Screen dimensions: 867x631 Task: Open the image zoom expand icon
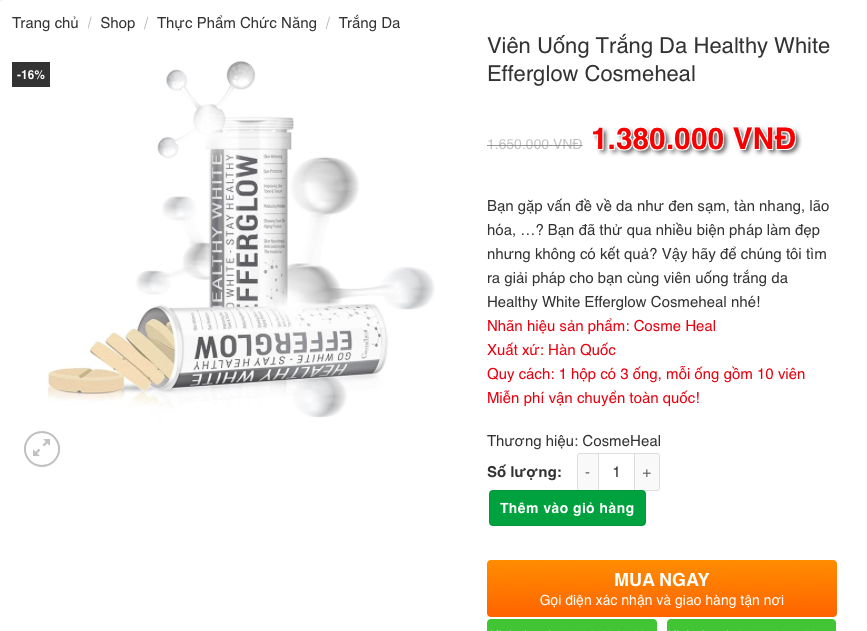pos(42,449)
